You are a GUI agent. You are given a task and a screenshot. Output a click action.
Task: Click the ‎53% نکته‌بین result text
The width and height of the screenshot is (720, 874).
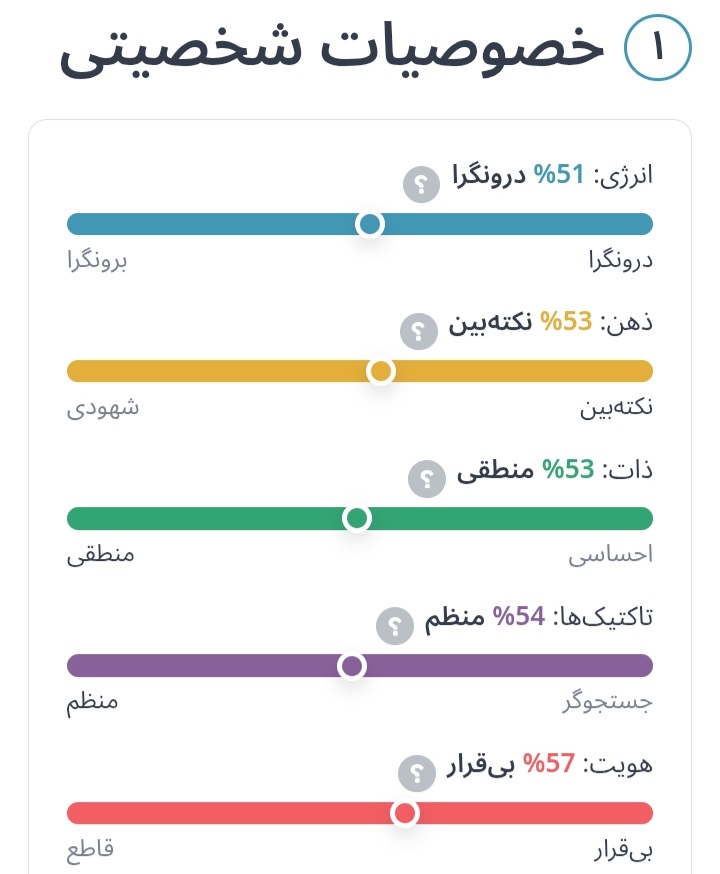click(x=519, y=322)
